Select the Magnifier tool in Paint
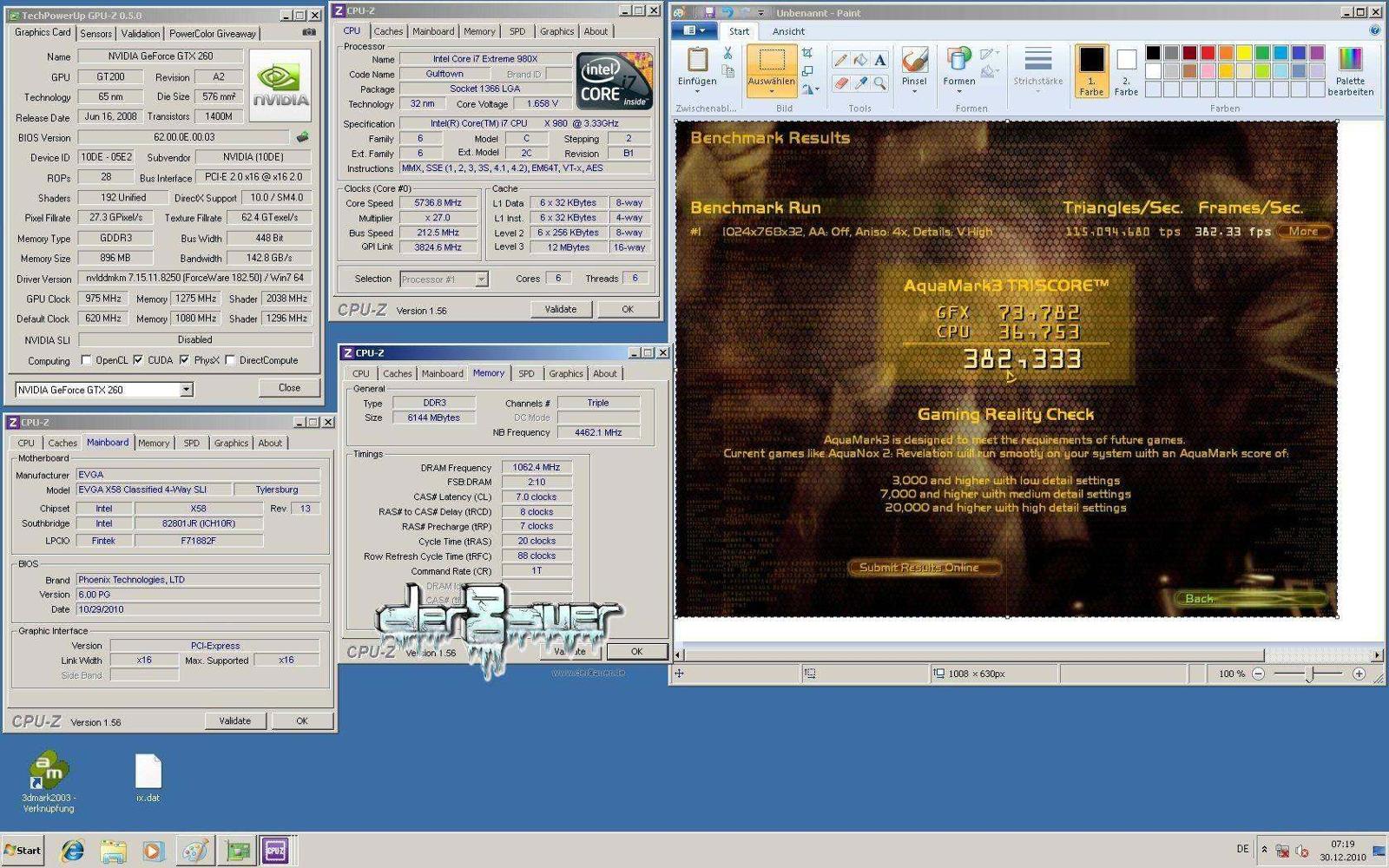Screen dimensions: 1389x868 [879, 83]
